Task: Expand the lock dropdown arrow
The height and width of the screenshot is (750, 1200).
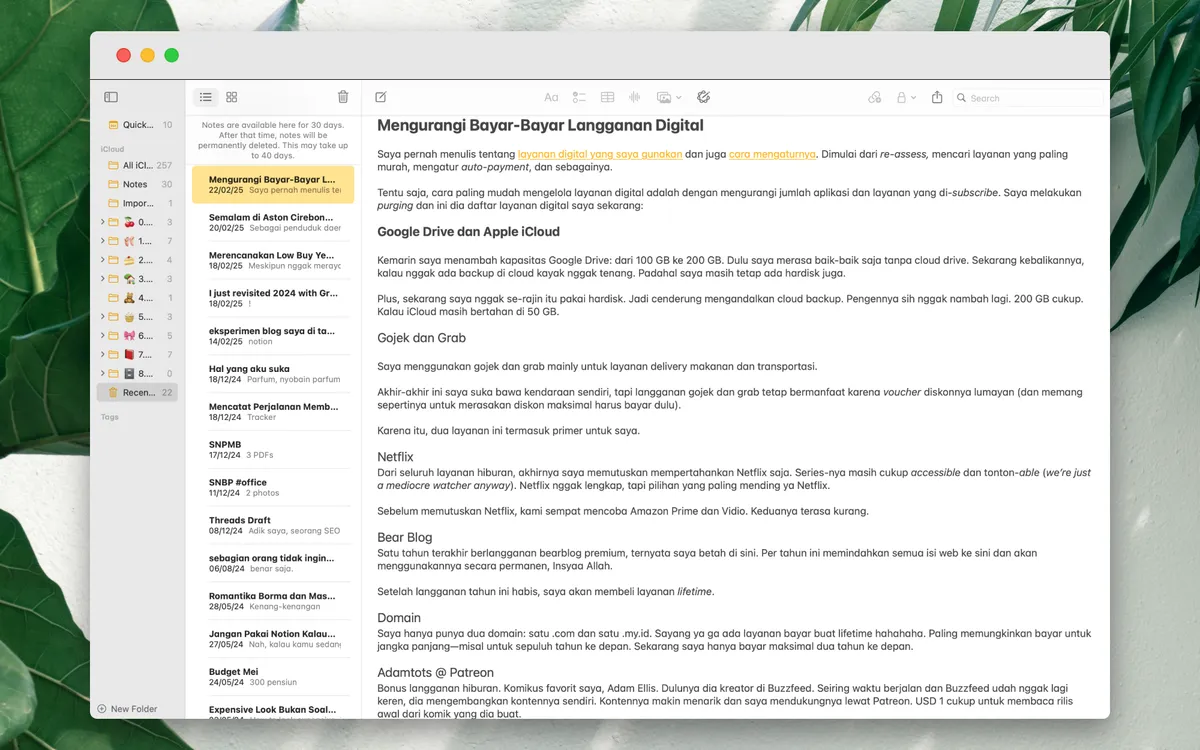Action: coord(913,98)
